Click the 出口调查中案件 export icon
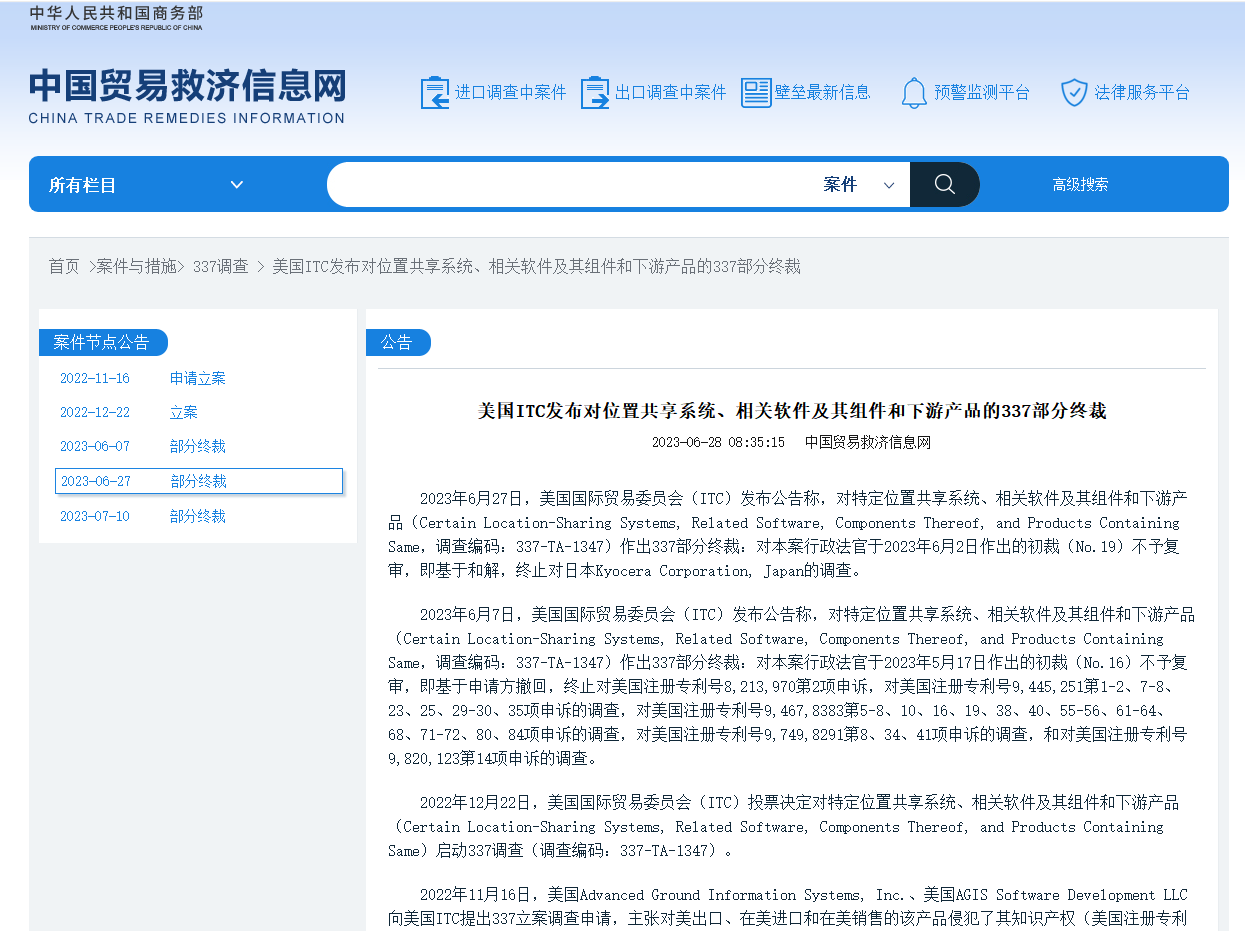 click(x=595, y=93)
